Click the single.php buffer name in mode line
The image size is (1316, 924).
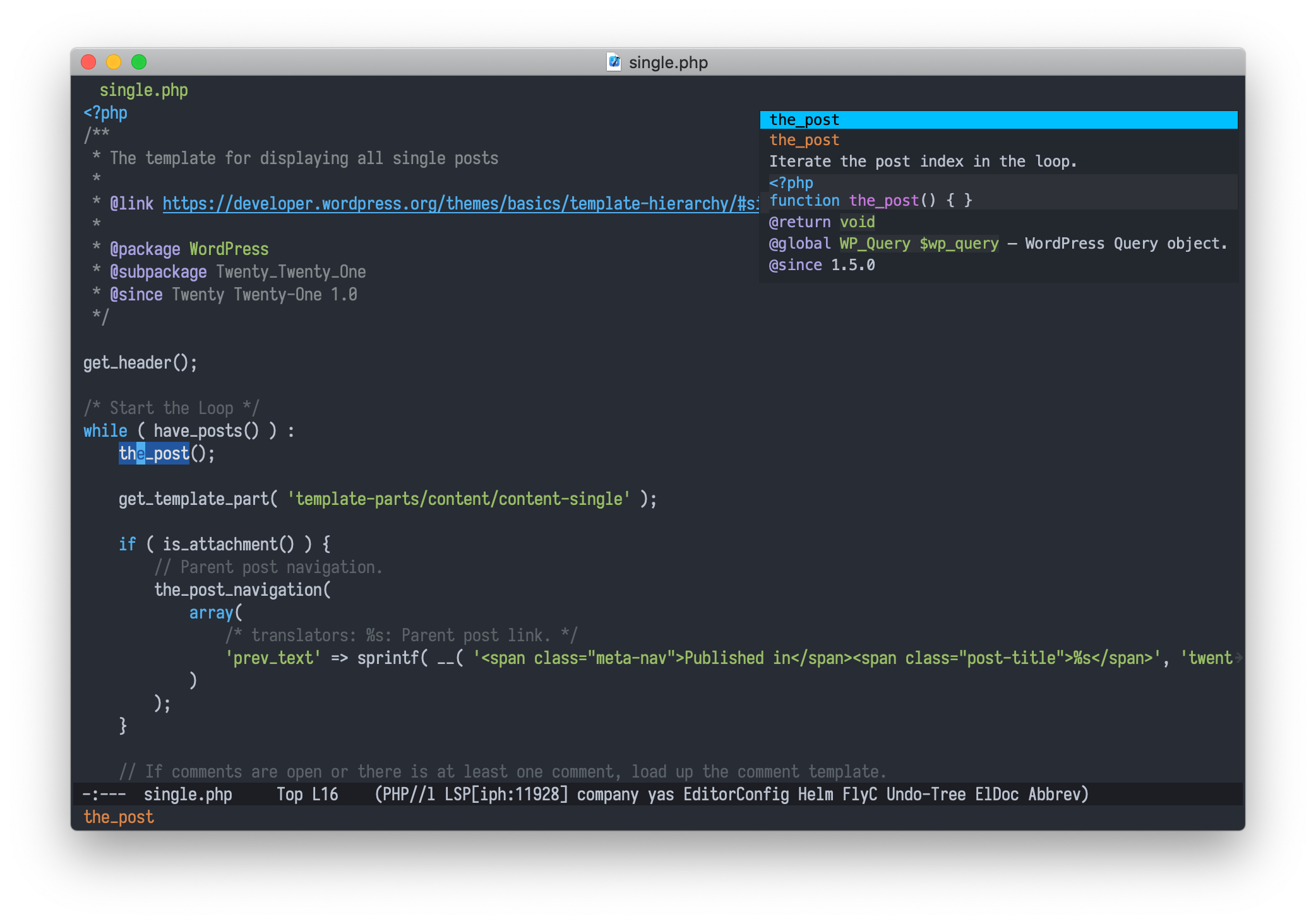click(188, 794)
